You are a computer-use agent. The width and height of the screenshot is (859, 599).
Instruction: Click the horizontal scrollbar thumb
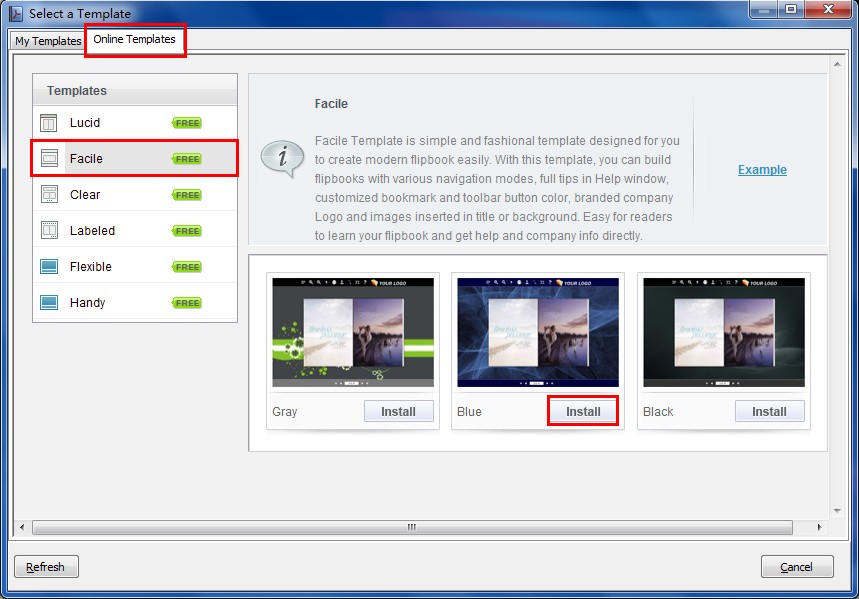click(x=412, y=527)
